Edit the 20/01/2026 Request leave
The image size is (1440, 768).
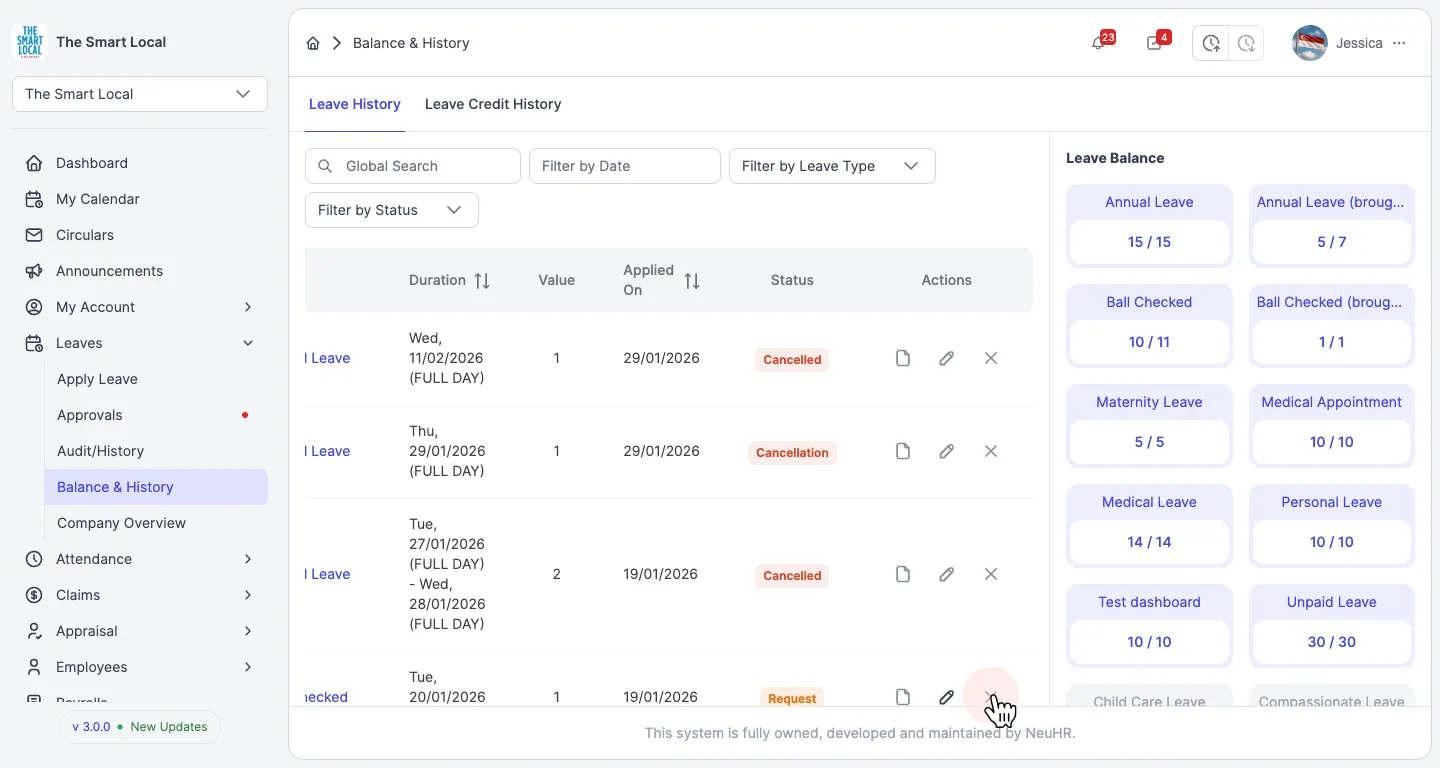(x=947, y=696)
